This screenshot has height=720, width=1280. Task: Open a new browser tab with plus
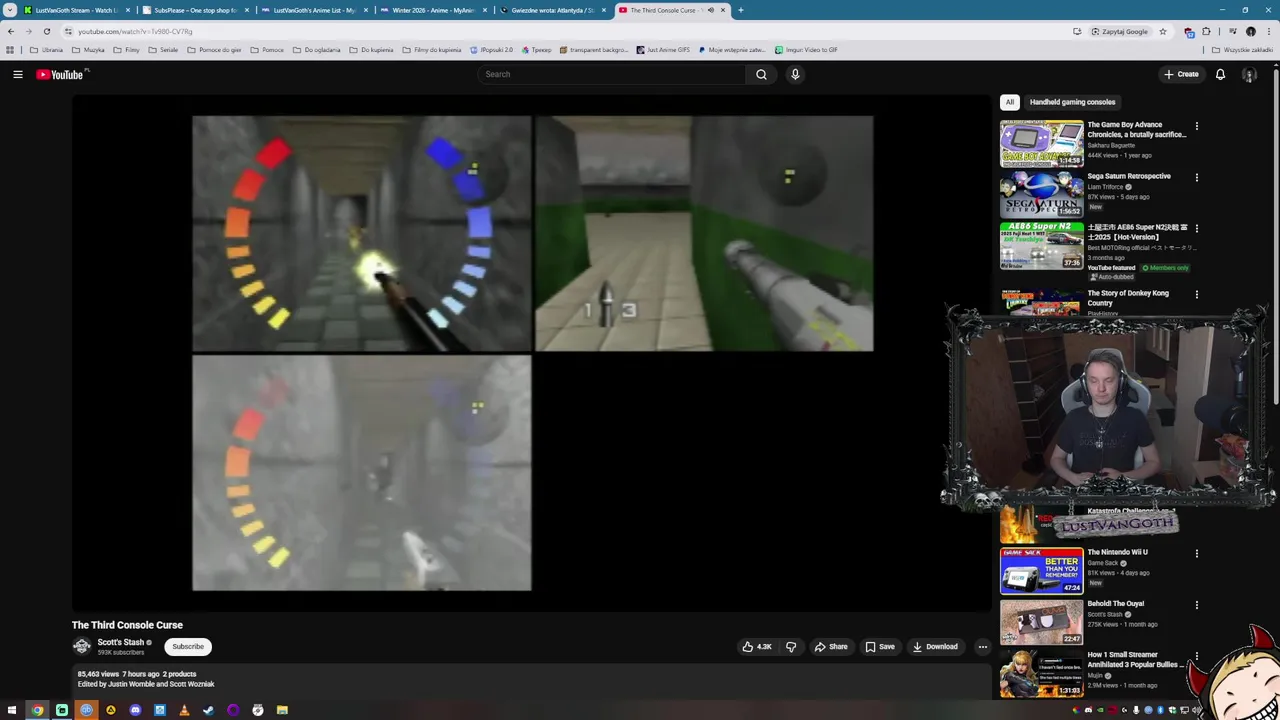pyautogui.click(x=740, y=10)
